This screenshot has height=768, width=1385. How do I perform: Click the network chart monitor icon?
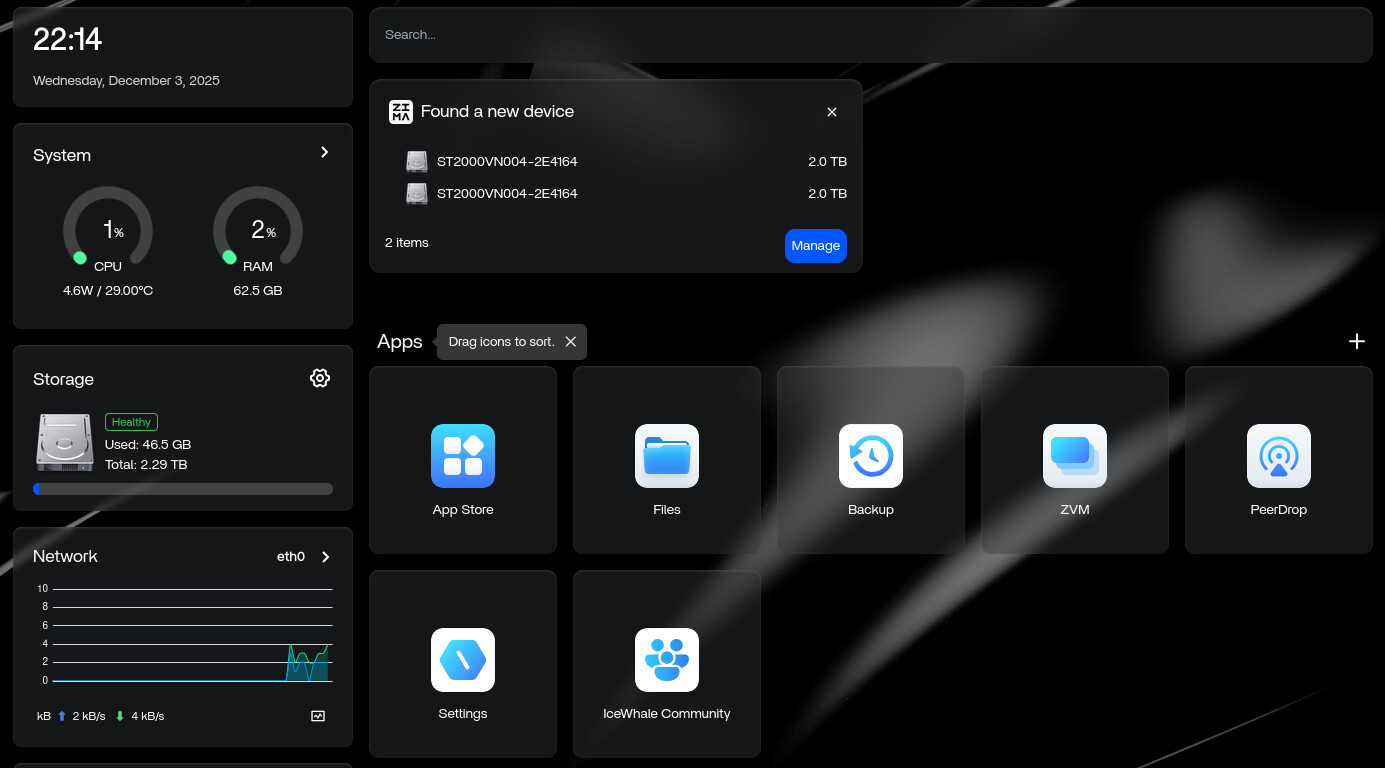pos(318,716)
